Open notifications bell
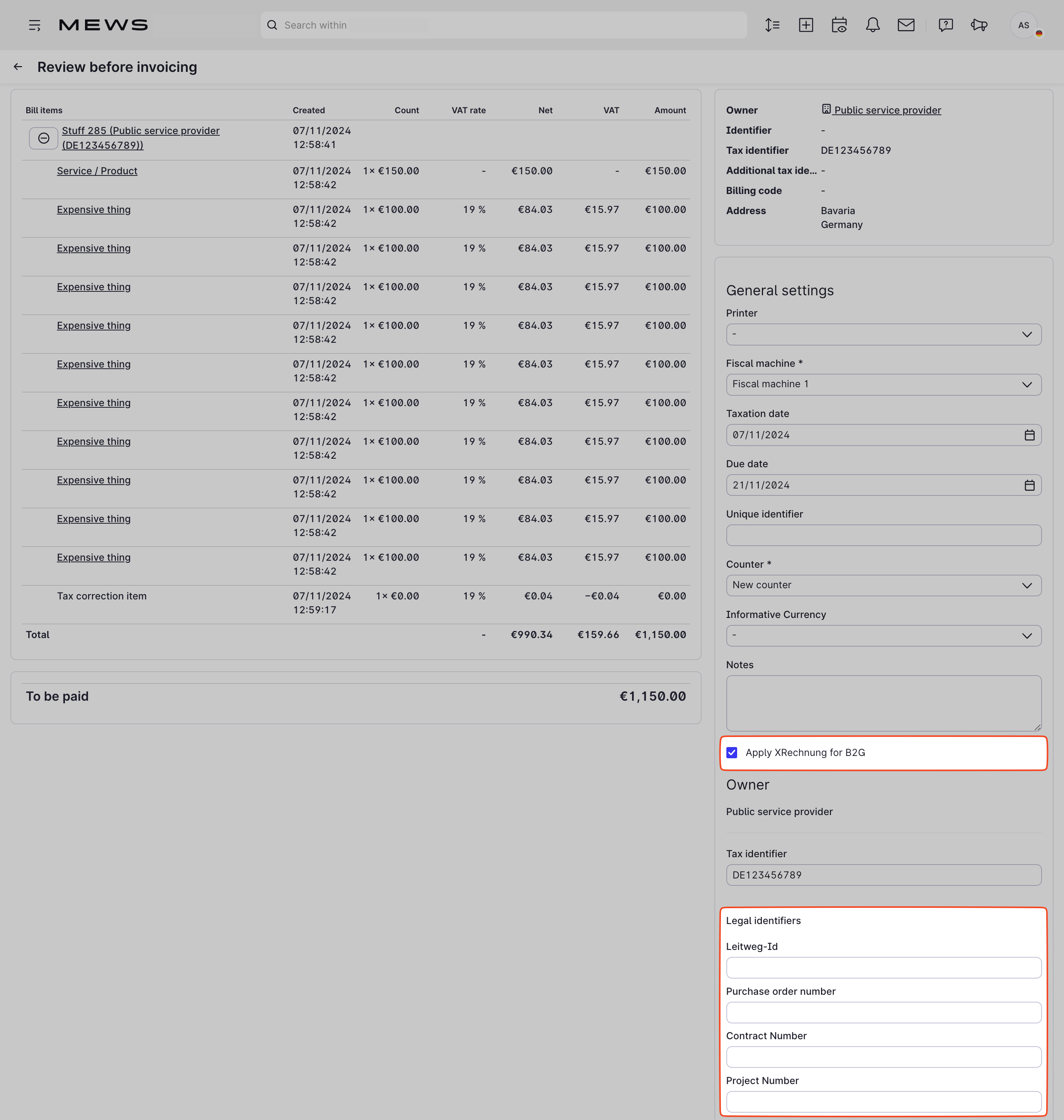 pyautogui.click(x=873, y=25)
